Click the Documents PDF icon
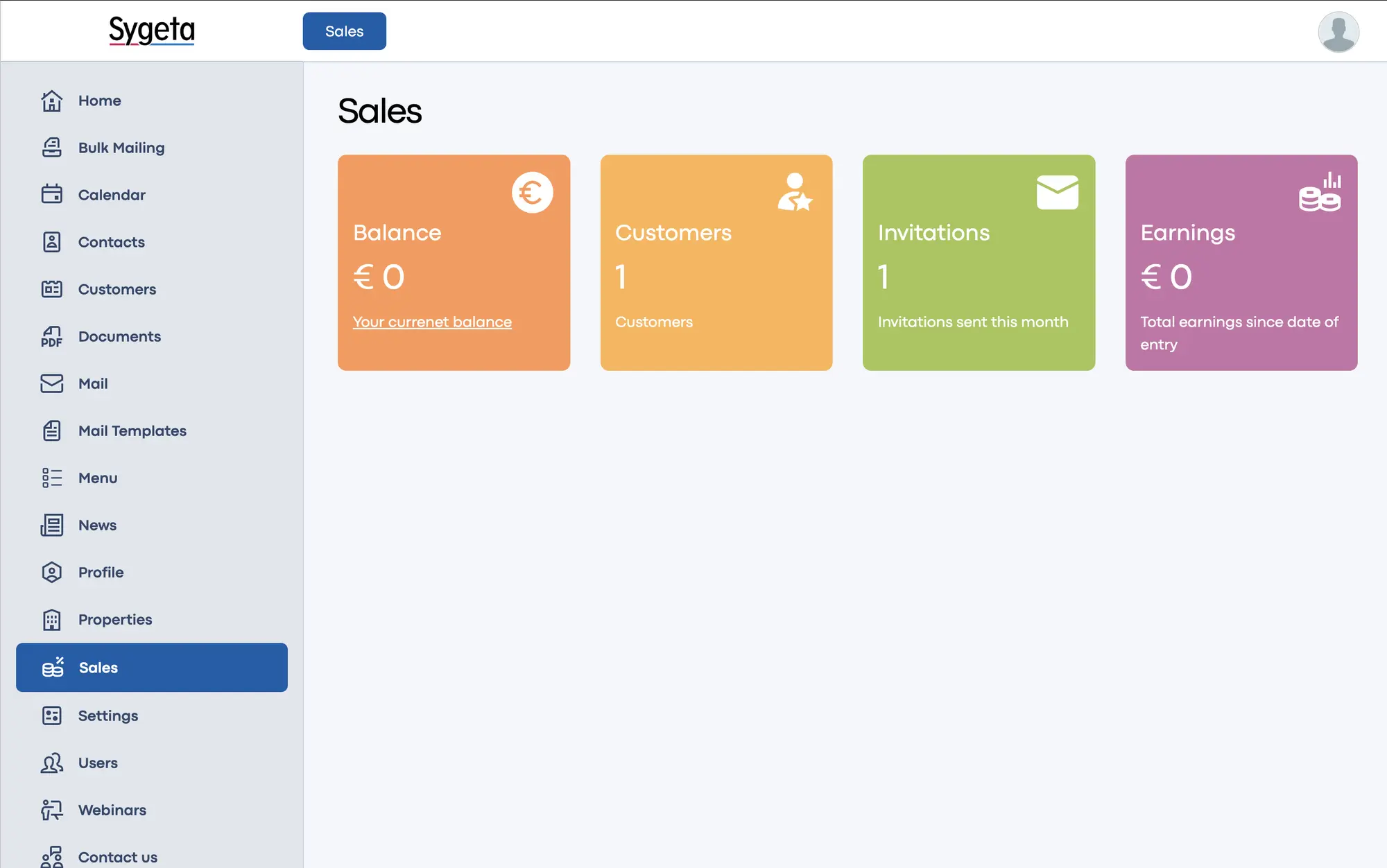The width and height of the screenshot is (1387, 868). (x=52, y=336)
